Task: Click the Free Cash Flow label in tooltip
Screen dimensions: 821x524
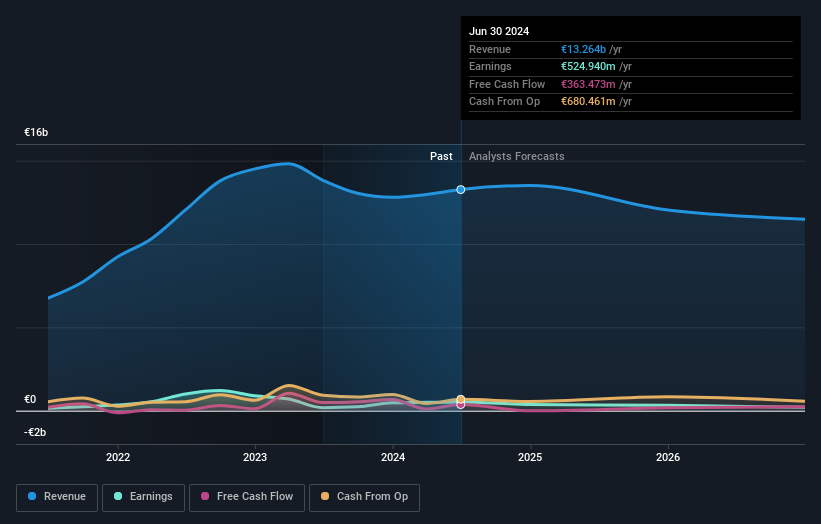Action: pyautogui.click(x=507, y=84)
